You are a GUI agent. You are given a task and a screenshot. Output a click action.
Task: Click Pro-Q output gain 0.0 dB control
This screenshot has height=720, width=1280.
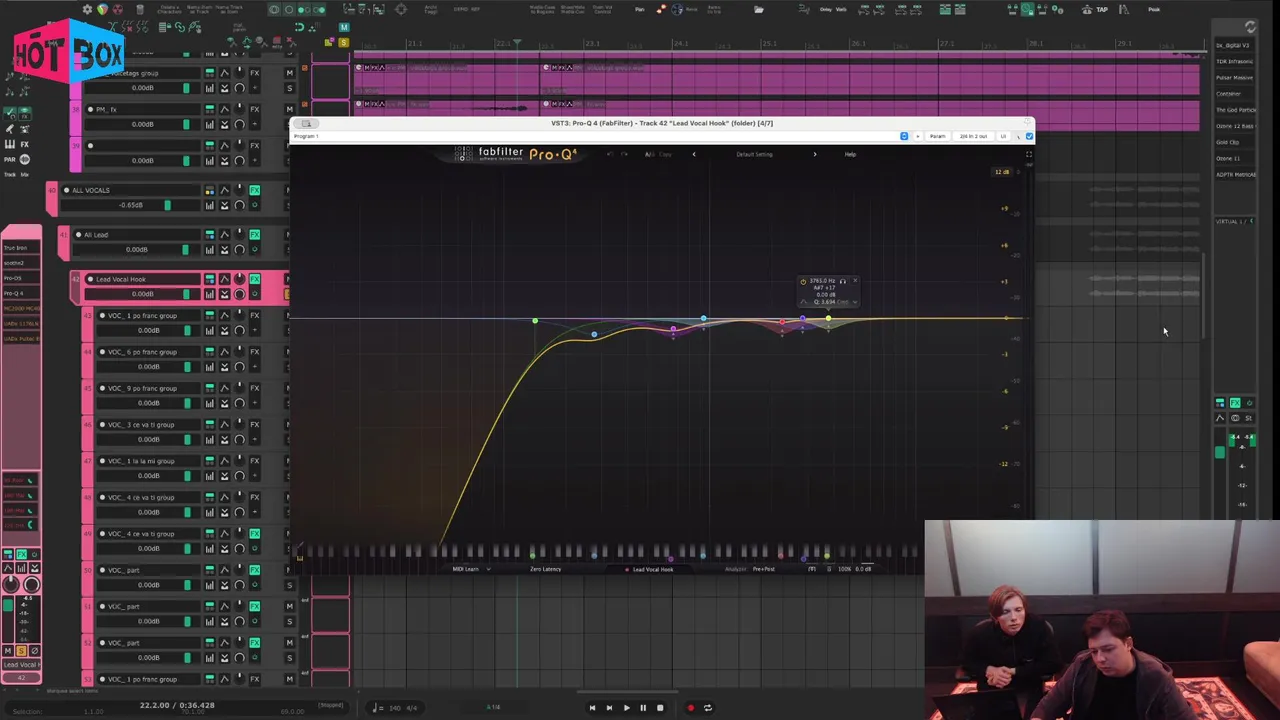click(x=862, y=569)
